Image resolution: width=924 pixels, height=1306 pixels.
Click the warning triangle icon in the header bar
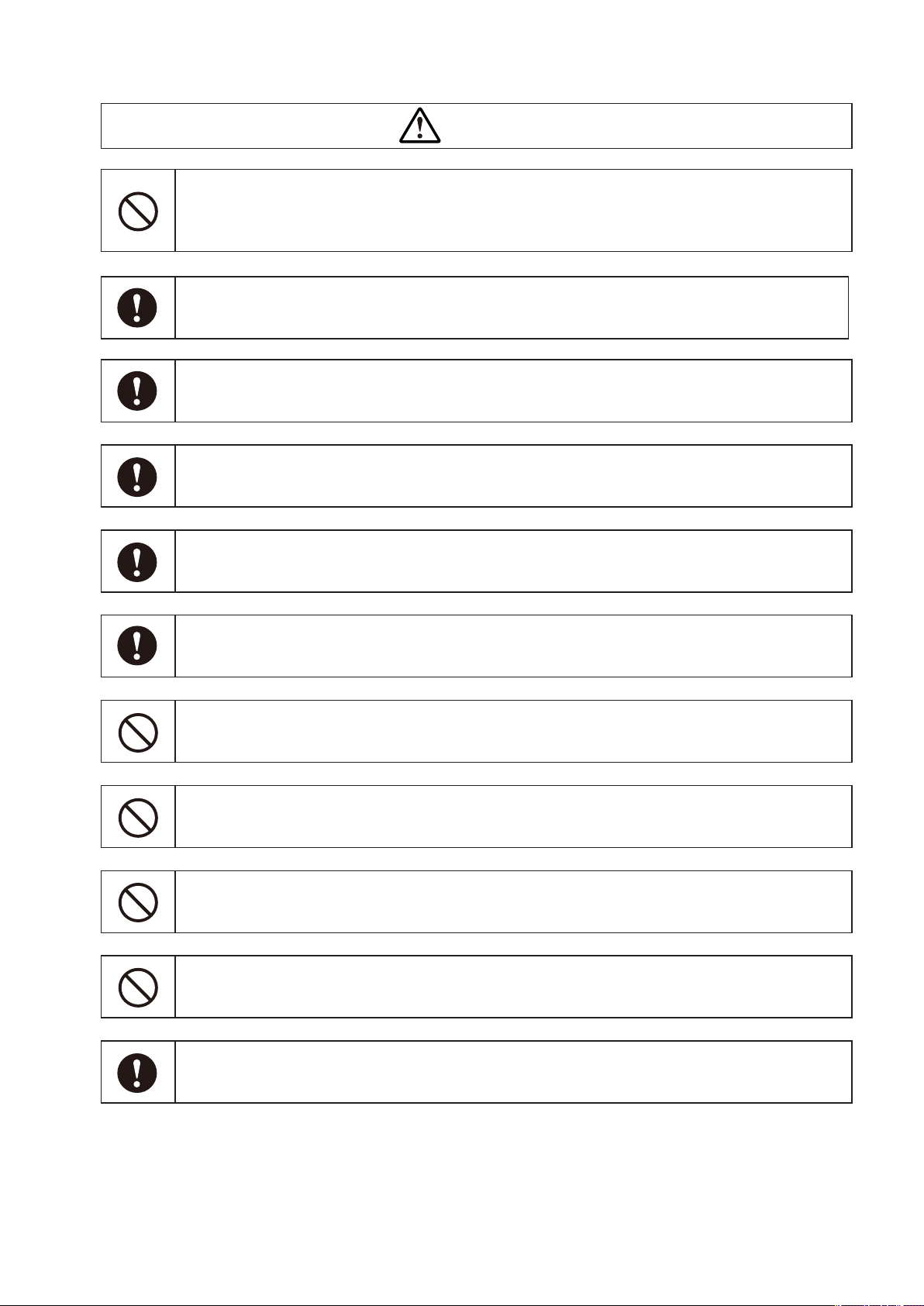pyautogui.click(x=420, y=126)
